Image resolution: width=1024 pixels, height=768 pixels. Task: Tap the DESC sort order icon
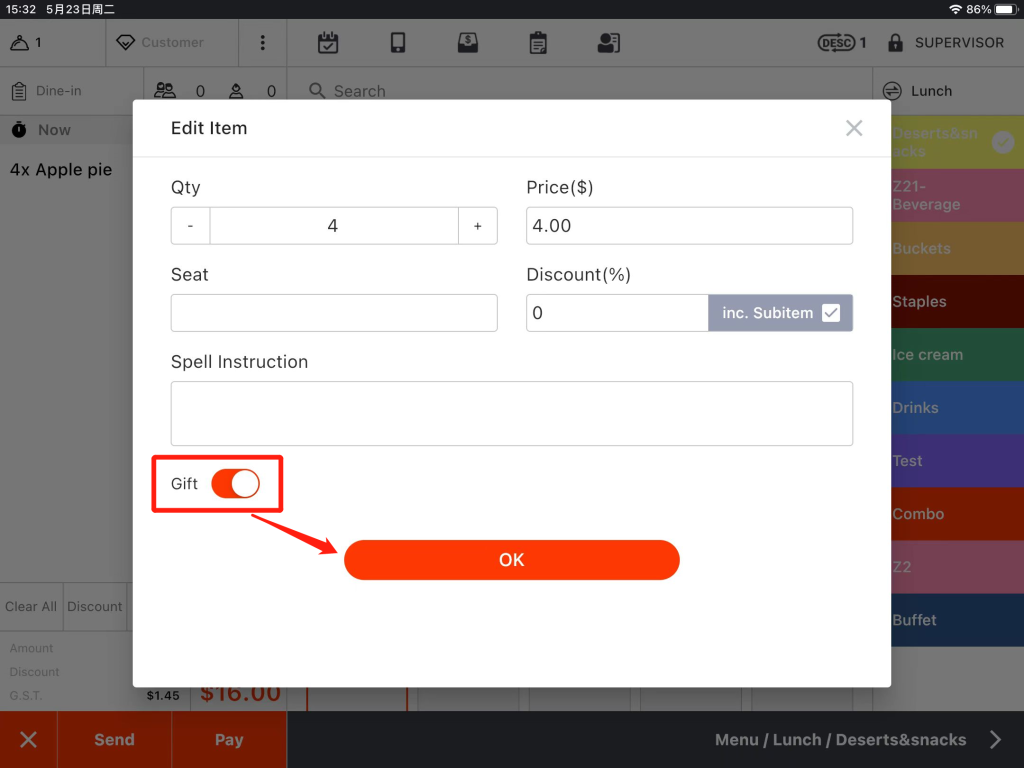[x=835, y=43]
